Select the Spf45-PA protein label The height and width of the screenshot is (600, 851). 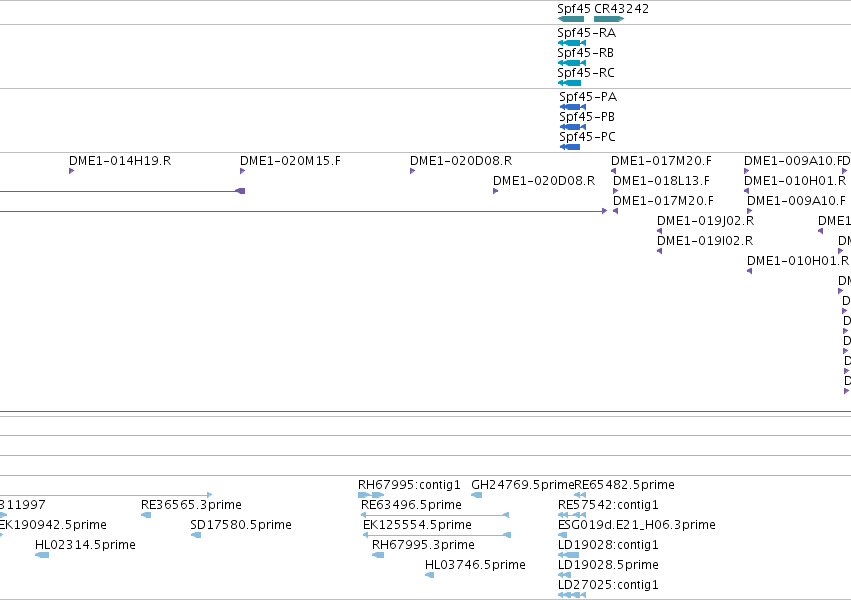point(588,97)
